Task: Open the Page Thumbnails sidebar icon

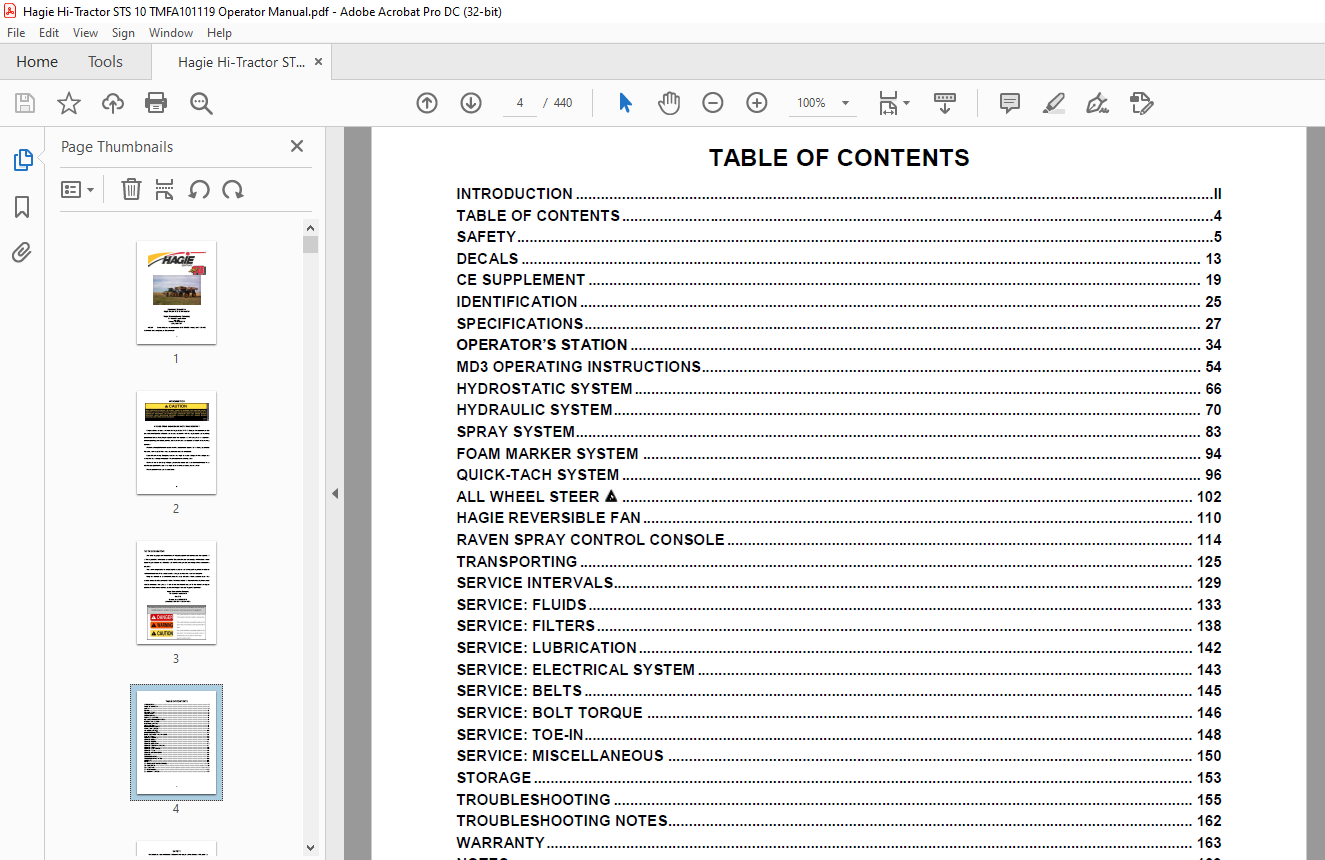Action: pos(22,160)
